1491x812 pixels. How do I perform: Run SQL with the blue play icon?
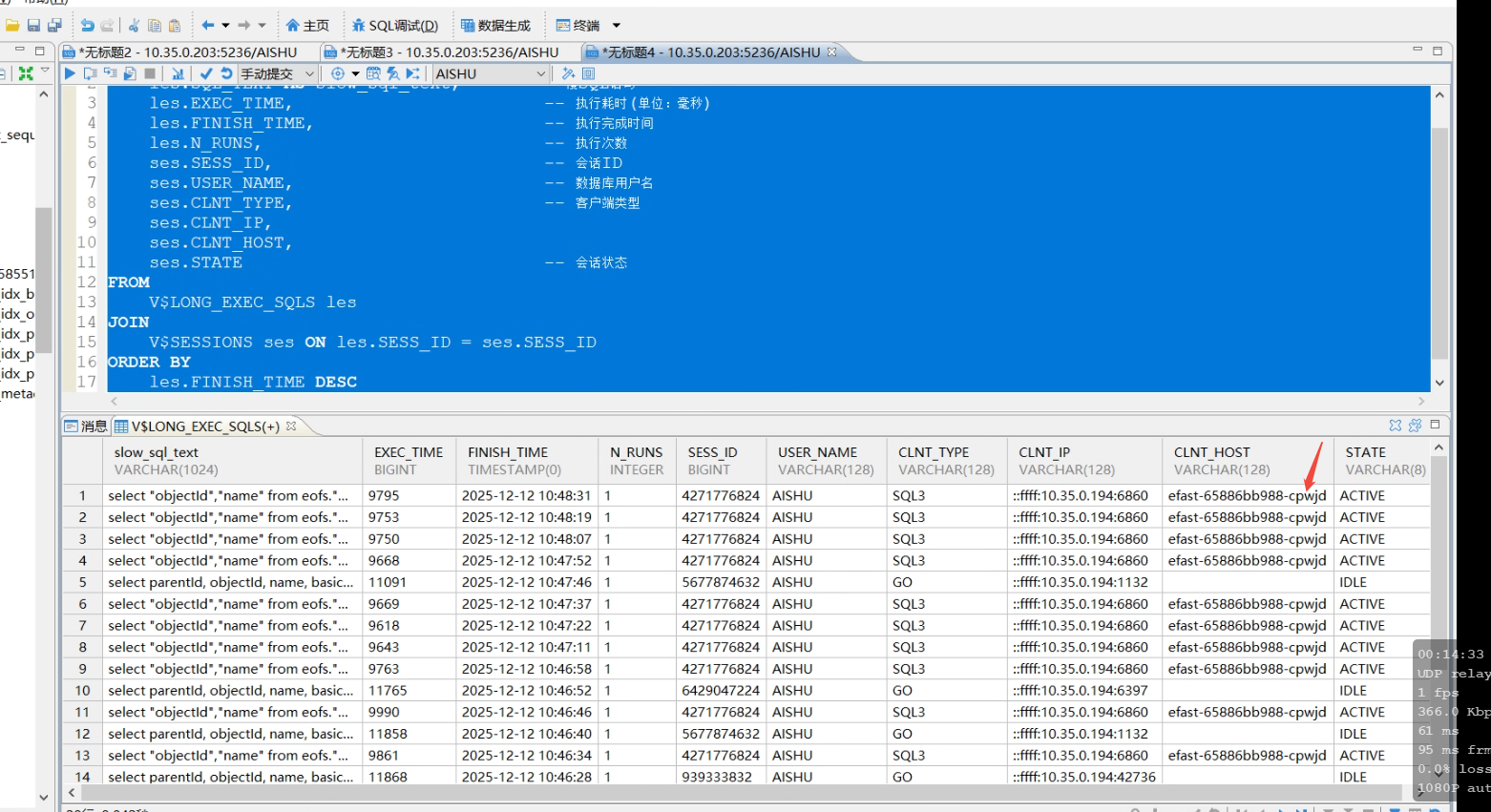(70, 73)
